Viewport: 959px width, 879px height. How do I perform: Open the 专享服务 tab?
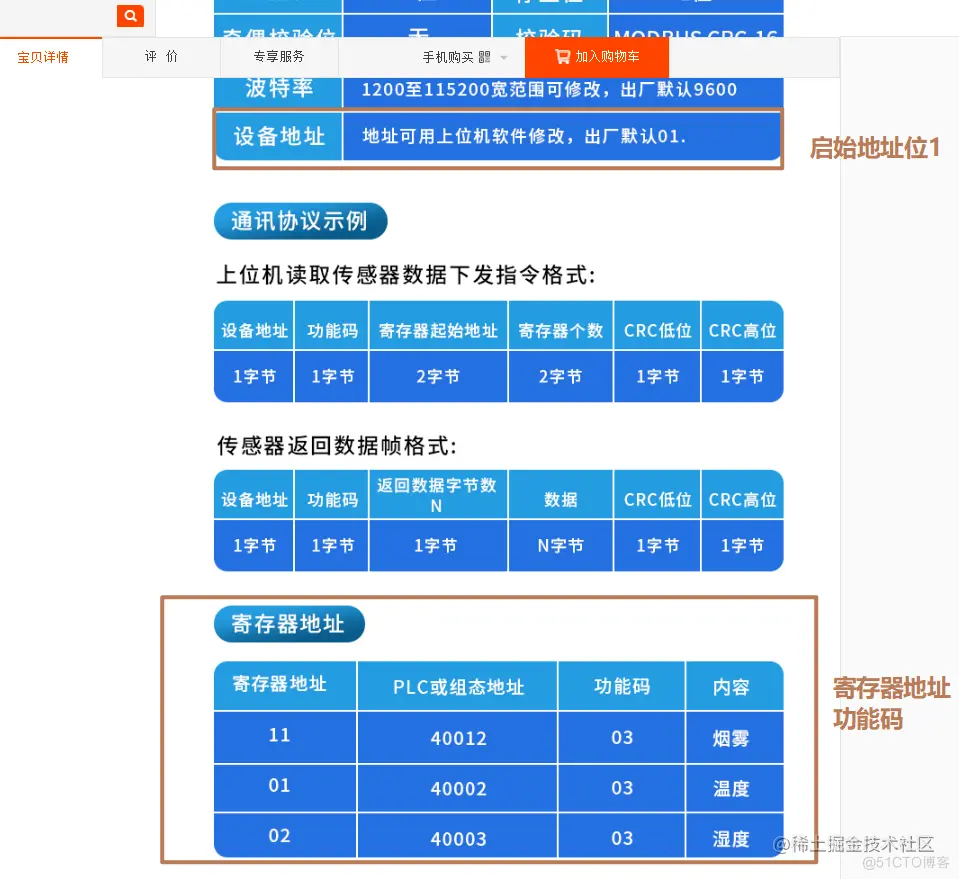pyautogui.click(x=279, y=57)
